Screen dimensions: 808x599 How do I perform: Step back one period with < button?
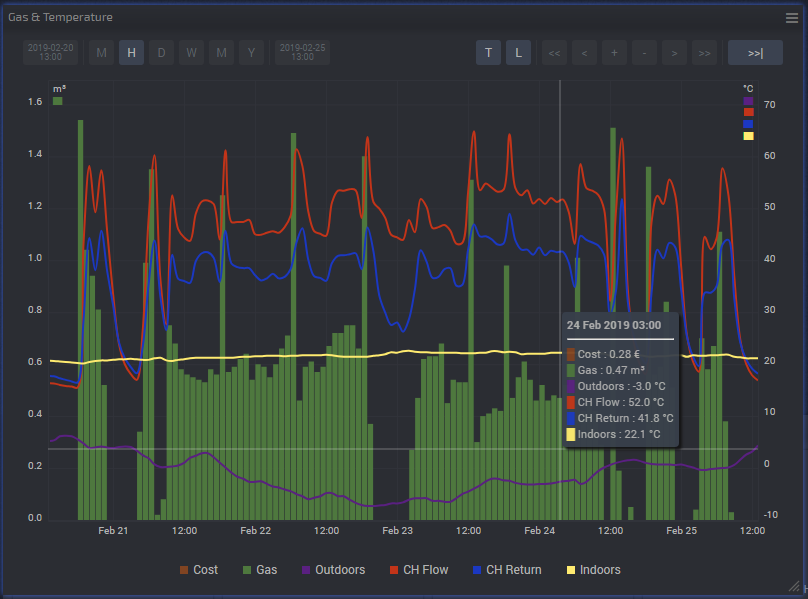tap(584, 53)
